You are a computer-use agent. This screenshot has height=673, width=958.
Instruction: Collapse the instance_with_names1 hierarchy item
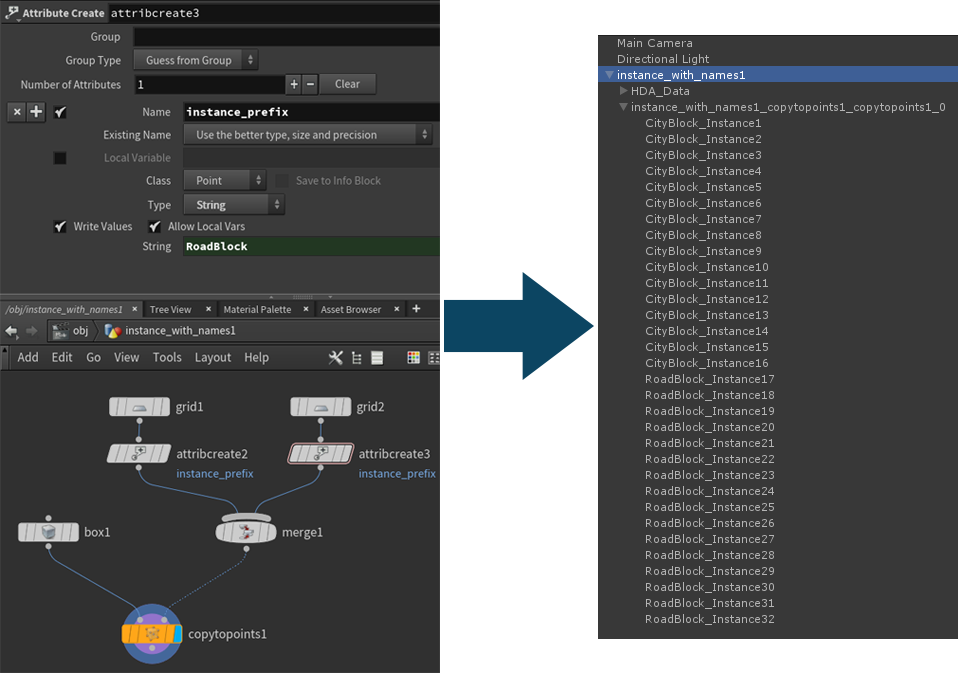[608, 75]
